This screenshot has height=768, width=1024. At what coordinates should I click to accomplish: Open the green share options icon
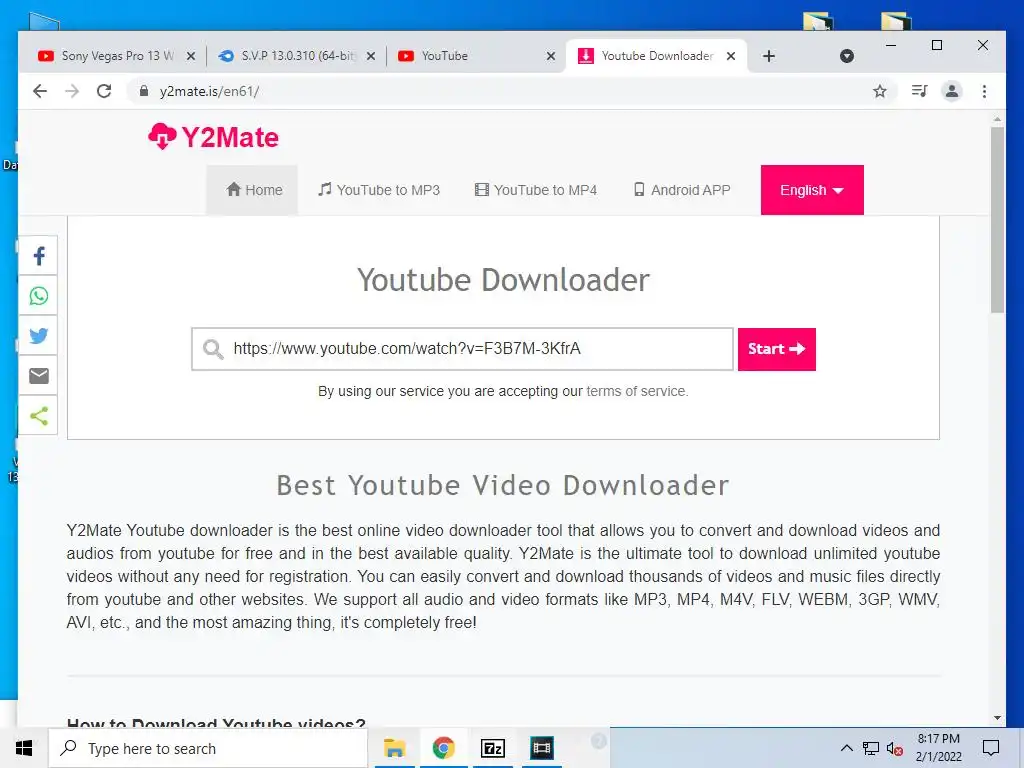coord(39,415)
